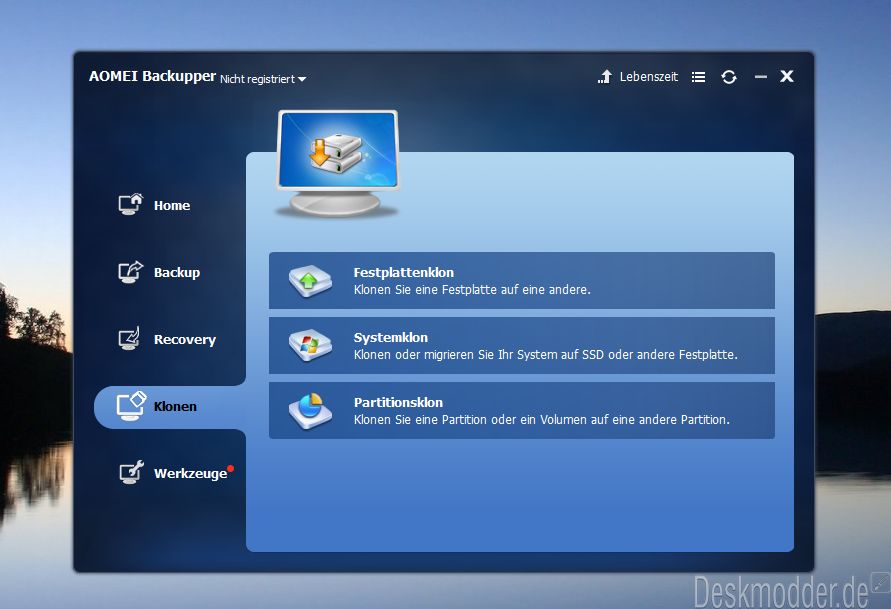This screenshot has height=609, width=891.
Task: Choose the Festplattenklon option
Action: (522, 281)
